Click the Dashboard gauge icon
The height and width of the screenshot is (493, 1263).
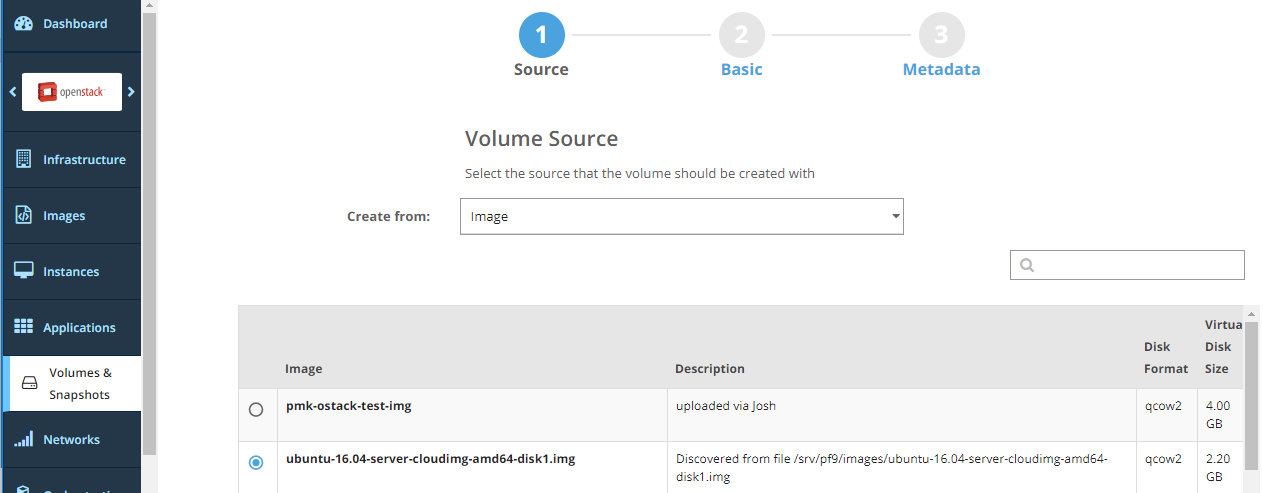[x=24, y=23]
